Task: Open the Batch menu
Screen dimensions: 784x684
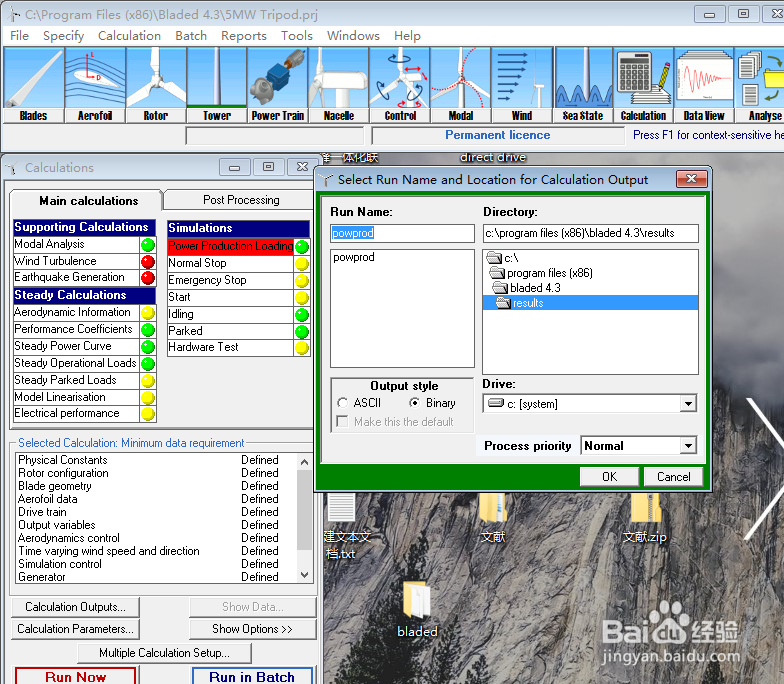Action: pyautogui.click(x=191, y=36)
